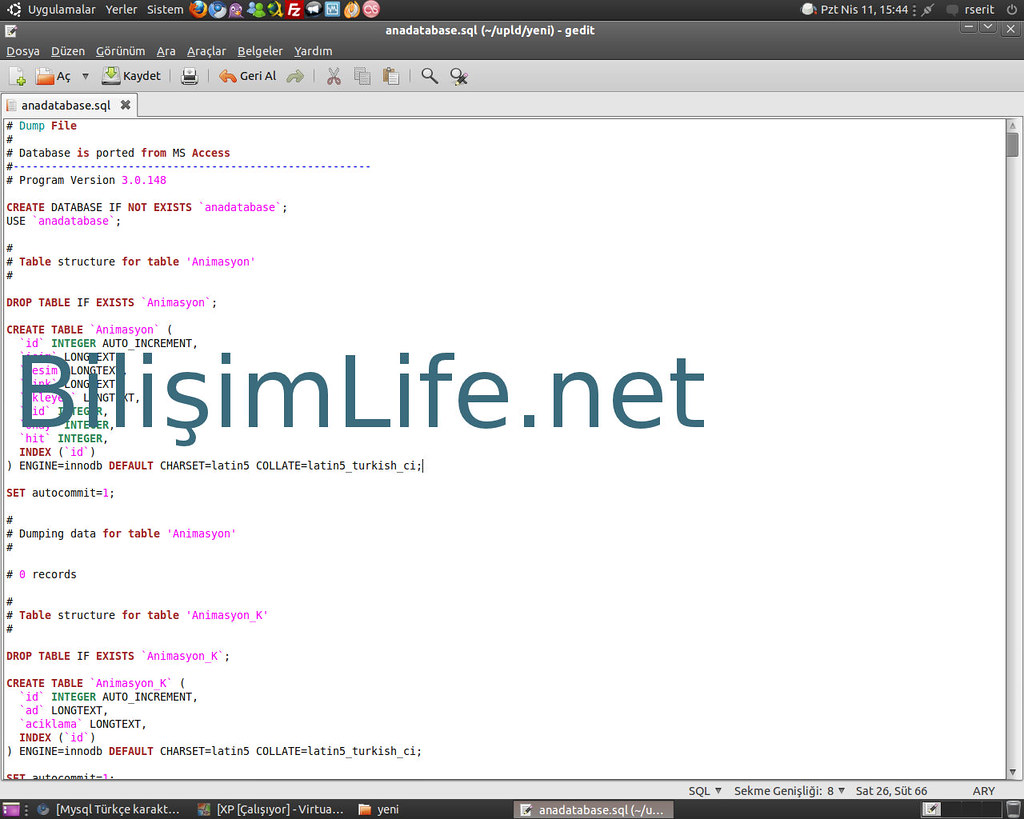Paste clipboard contents via toolbar
The image size is (1024, 819).
point(391,75)
